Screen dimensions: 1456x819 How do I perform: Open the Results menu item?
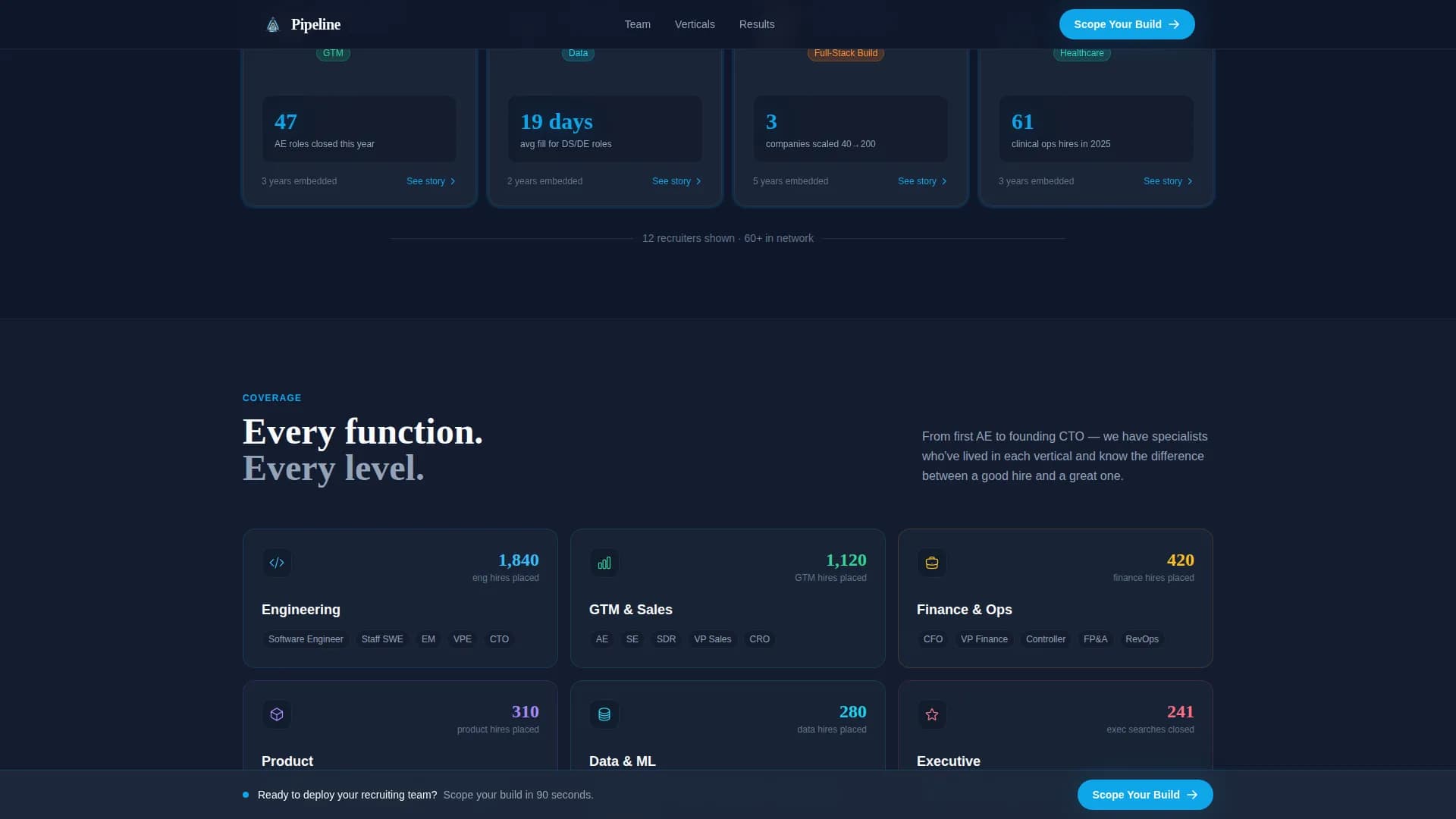(756, 24)
